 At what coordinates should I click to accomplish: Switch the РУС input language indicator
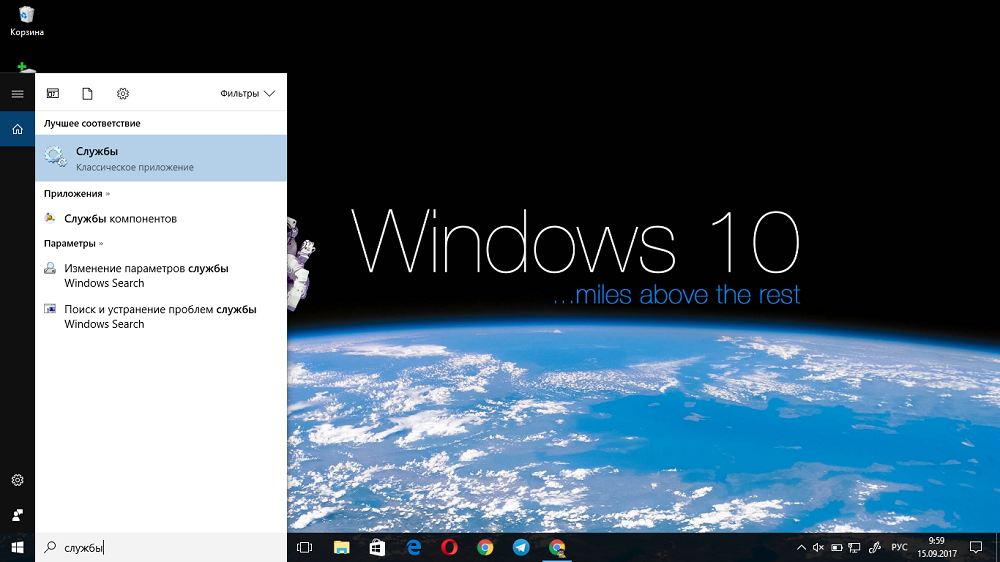tap(899, 547)
